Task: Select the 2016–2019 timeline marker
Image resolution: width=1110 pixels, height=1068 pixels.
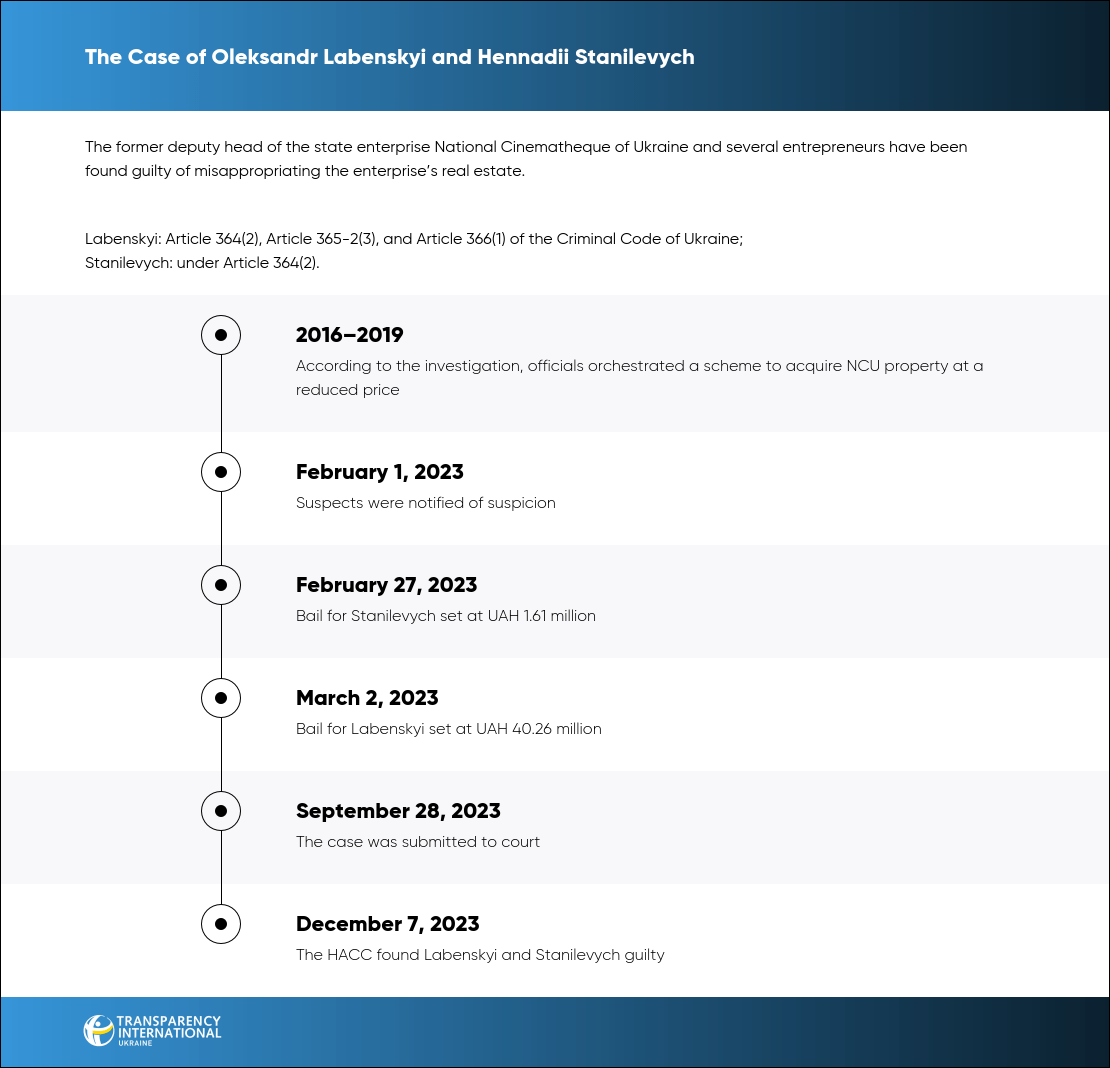Action: (221, 335)
